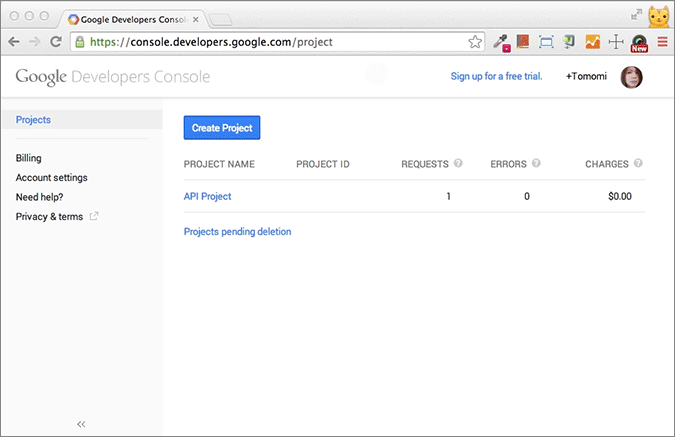
Task: Click the browser back arrow
Action: [14, 42]
